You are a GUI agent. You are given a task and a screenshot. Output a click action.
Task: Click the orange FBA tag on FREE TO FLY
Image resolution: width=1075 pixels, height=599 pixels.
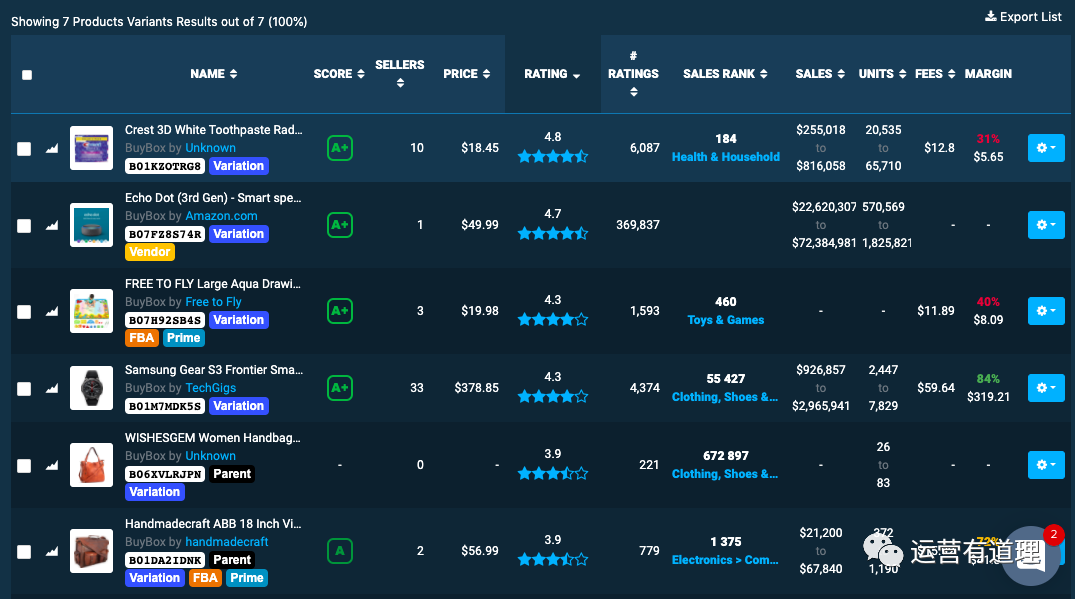coord(142,338)
